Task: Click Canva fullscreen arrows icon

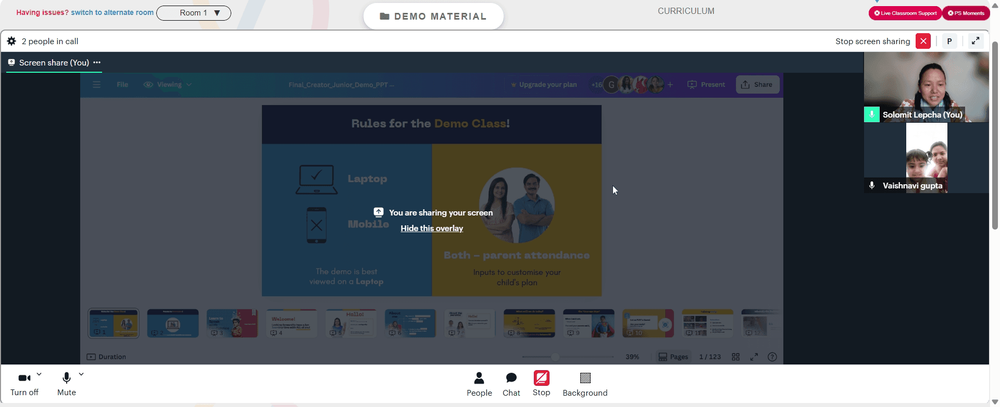Action: (754, 357)
